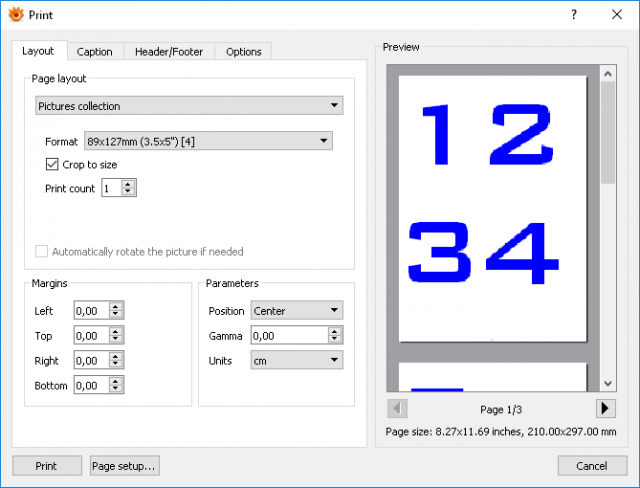This screenshot has width=640, height=488.
Task: Close the Print dialog
Action: tap(617, 15)
